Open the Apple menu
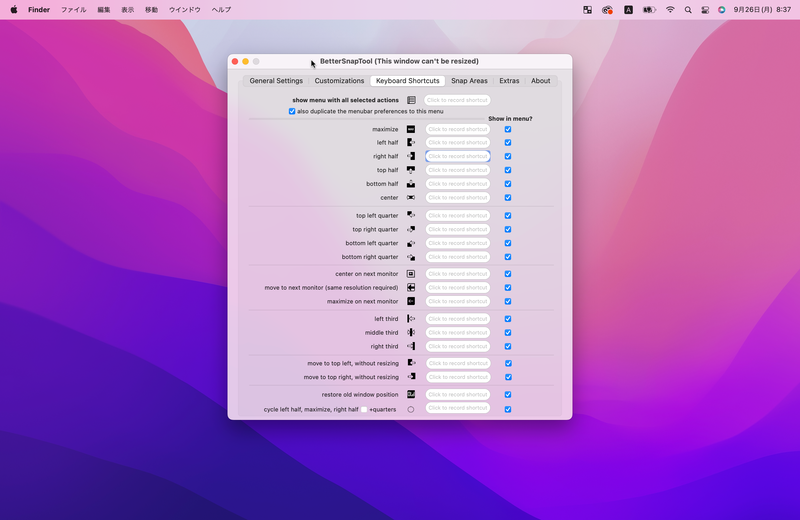Image resolution: width=800 pixels, height=520 pixels. [14, 10]
